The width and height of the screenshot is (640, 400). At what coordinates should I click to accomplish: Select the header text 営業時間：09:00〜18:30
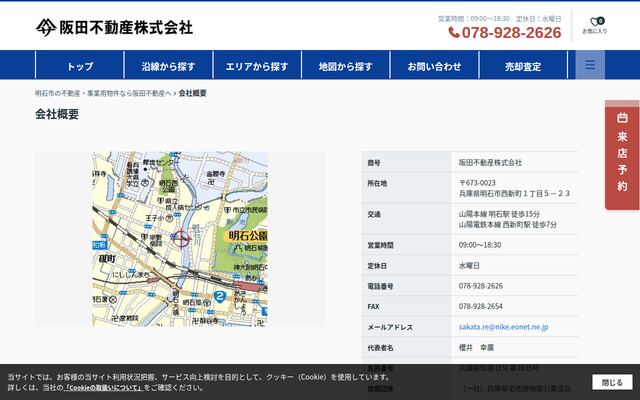click(x=474, y=19)
